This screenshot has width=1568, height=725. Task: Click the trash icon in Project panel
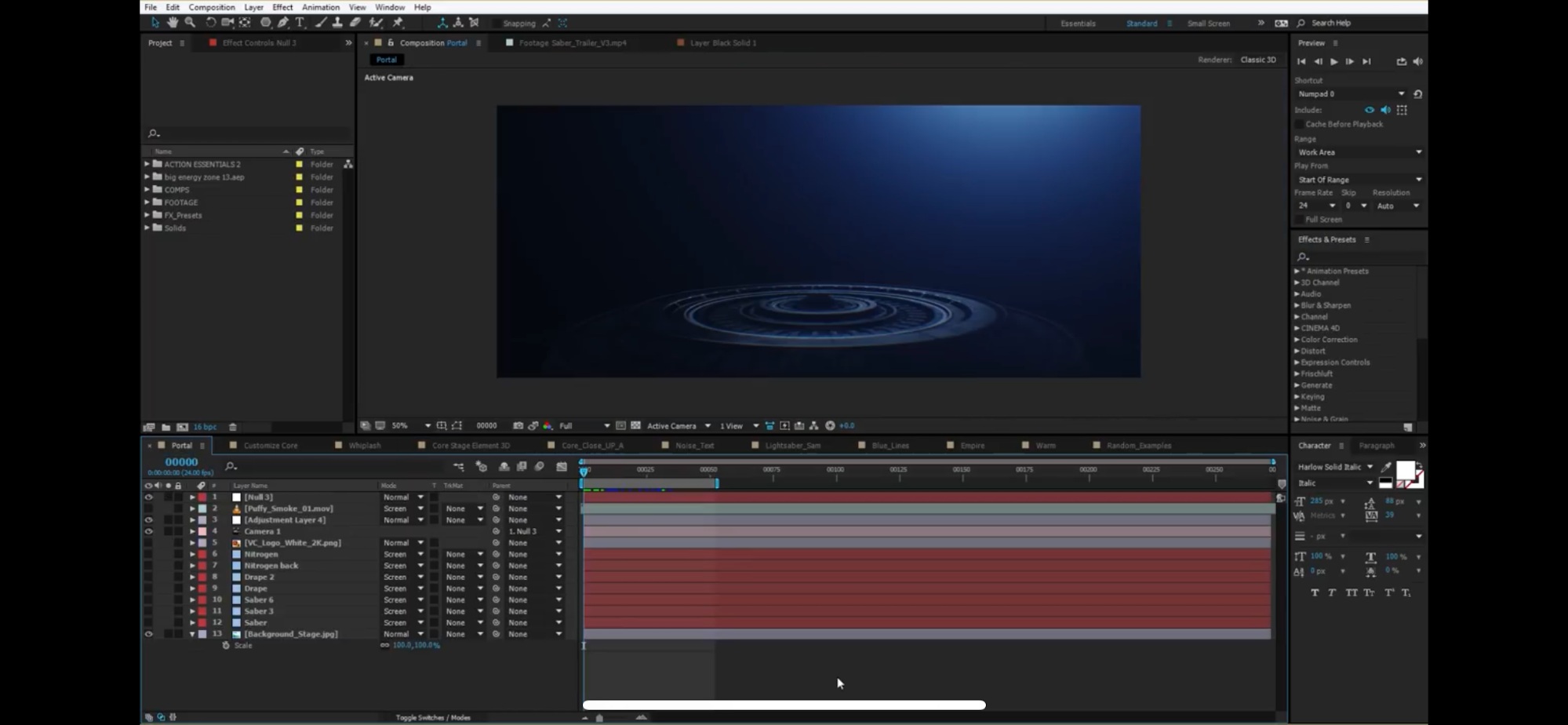tap(233, 427)
